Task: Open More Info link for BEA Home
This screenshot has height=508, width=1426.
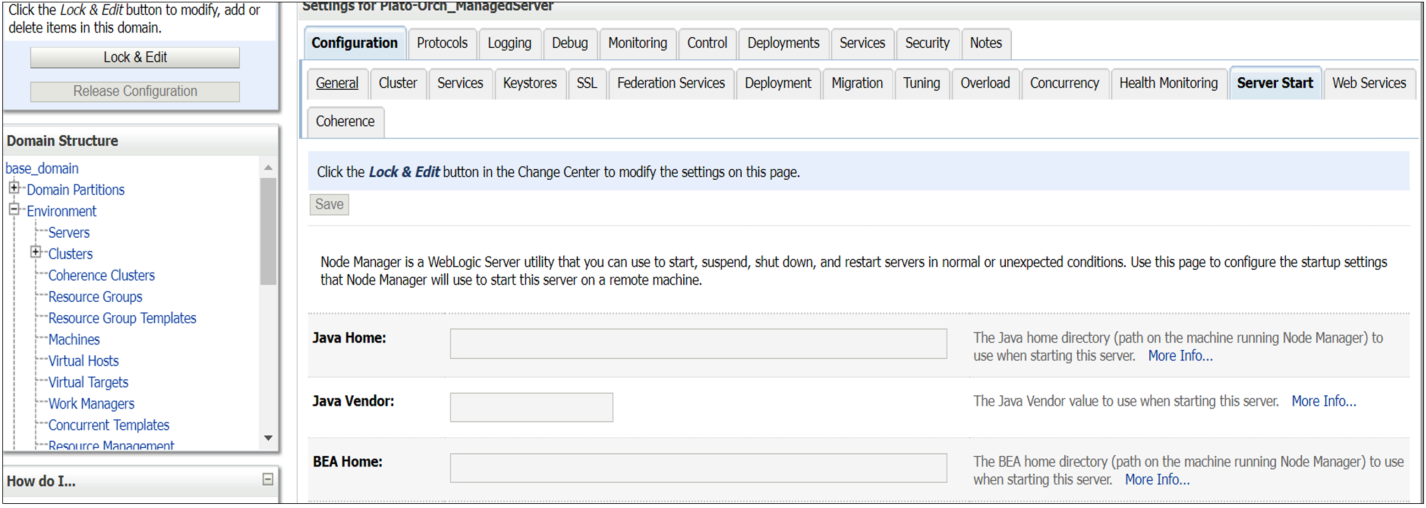Action: [x=1157, y=480]
